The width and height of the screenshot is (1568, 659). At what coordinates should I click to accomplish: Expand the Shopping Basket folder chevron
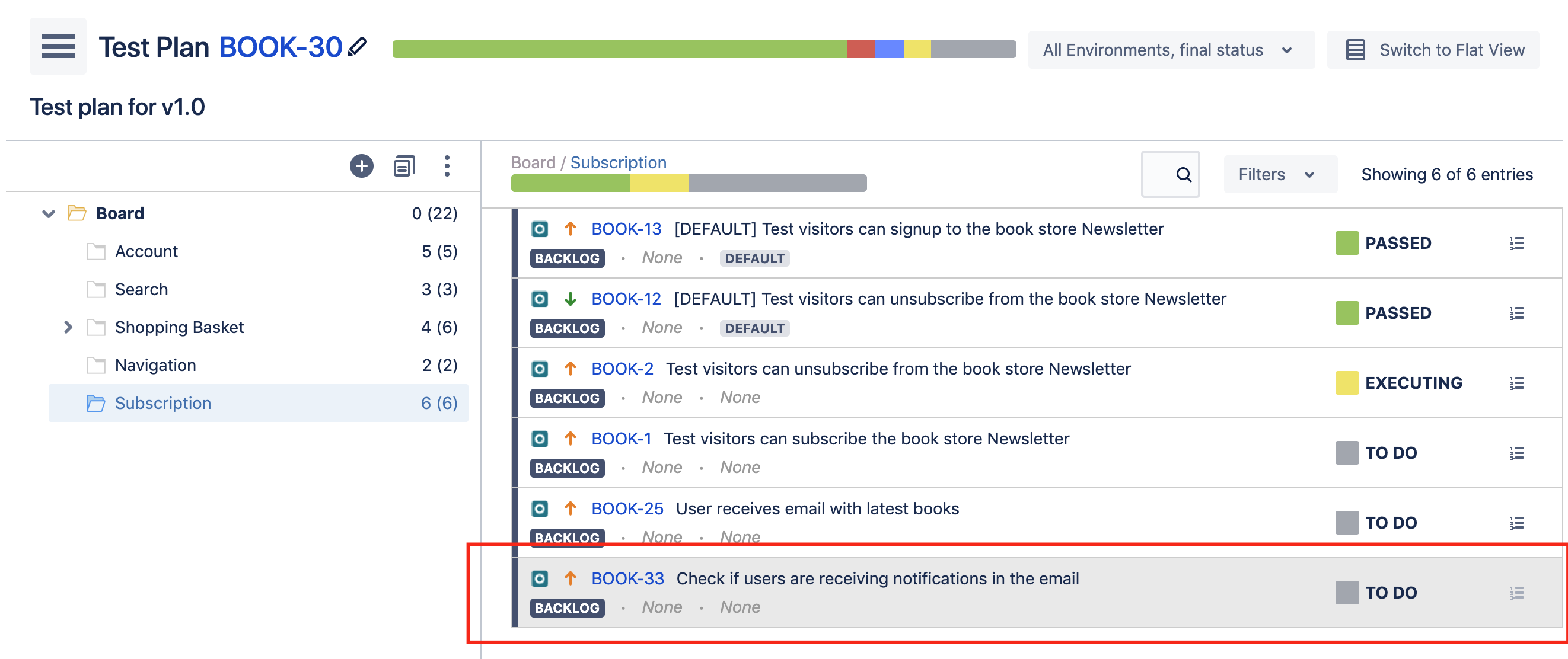[68, 327]
